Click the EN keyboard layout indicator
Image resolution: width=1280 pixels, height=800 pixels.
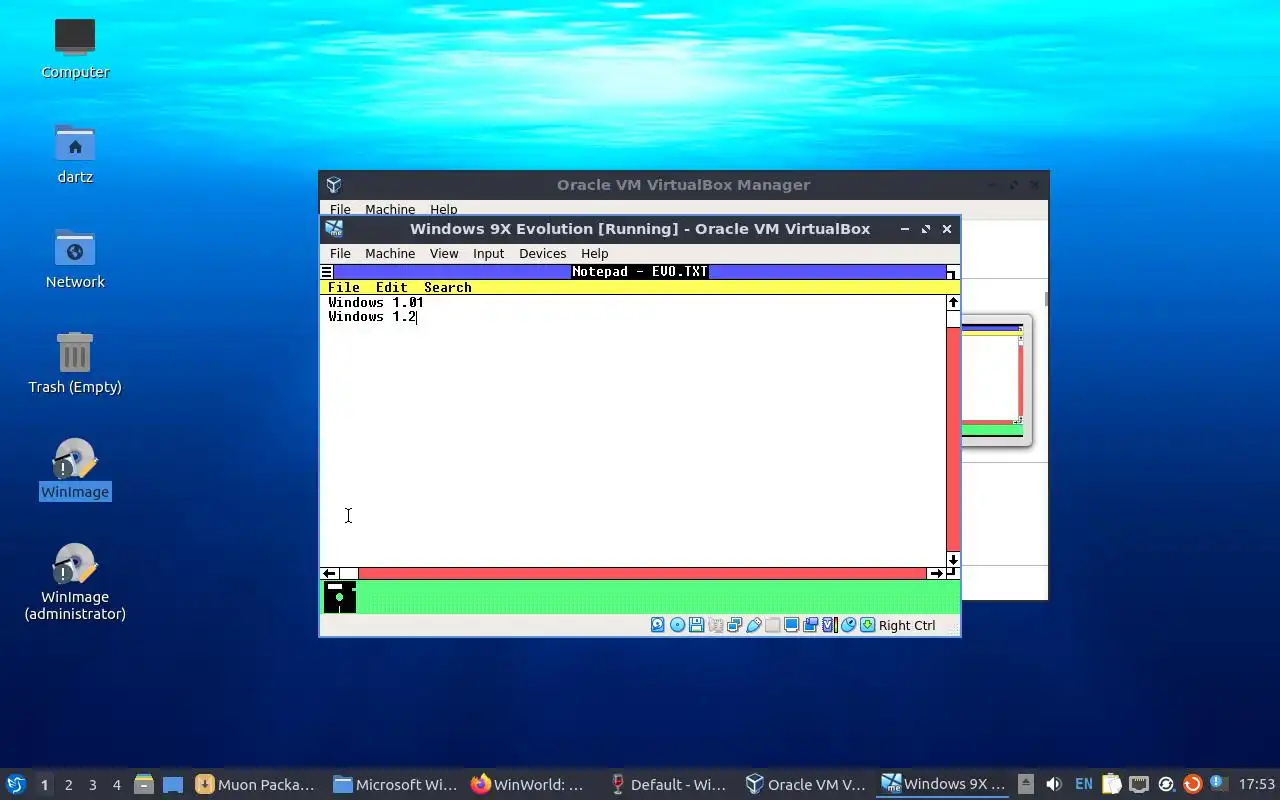1083,785
